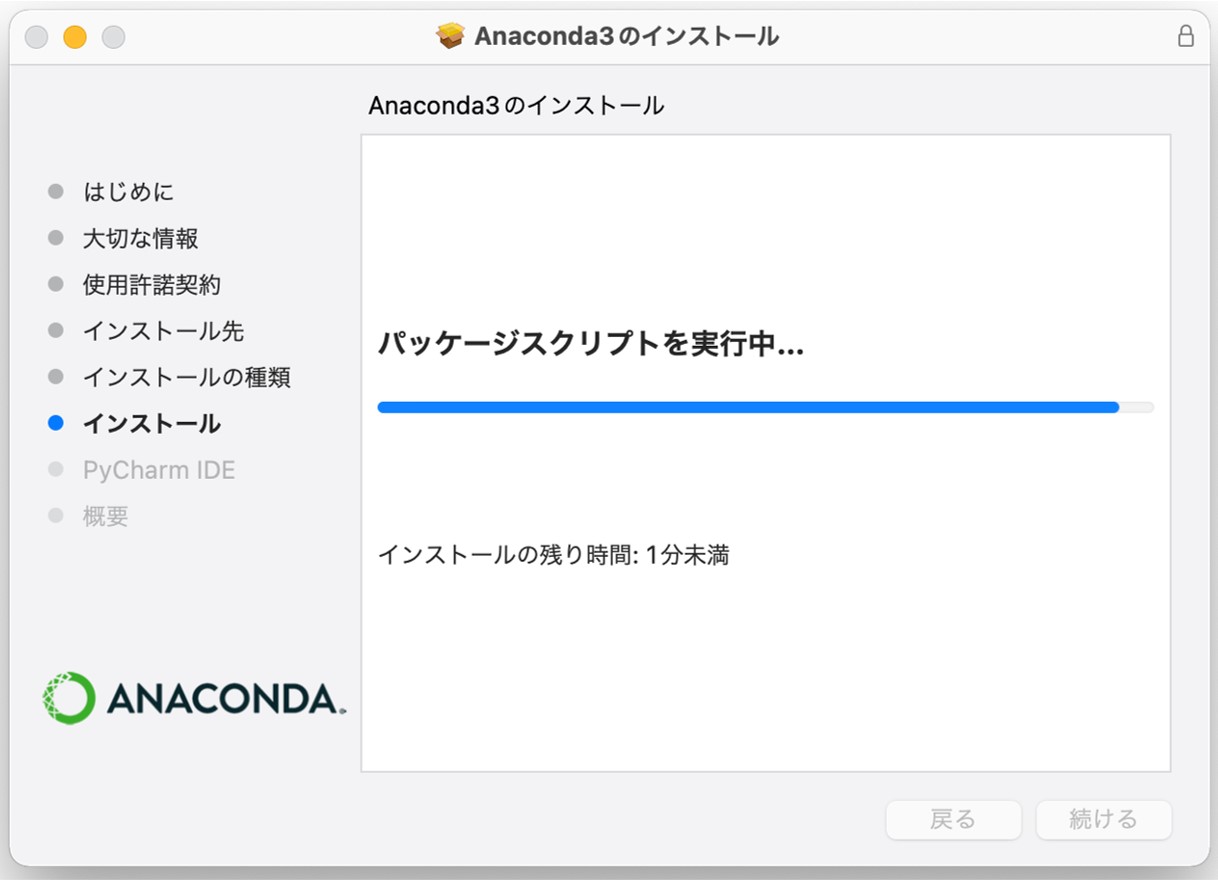Click the インストールの残り時間 remaining time label
Image resolution: width=1218 pixels, height=880 pixels.
(x=553, y=555)
